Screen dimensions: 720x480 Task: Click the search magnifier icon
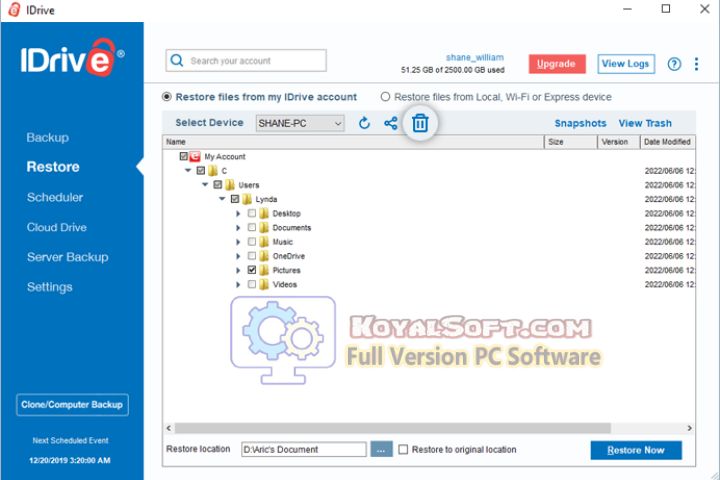(177, 61)
